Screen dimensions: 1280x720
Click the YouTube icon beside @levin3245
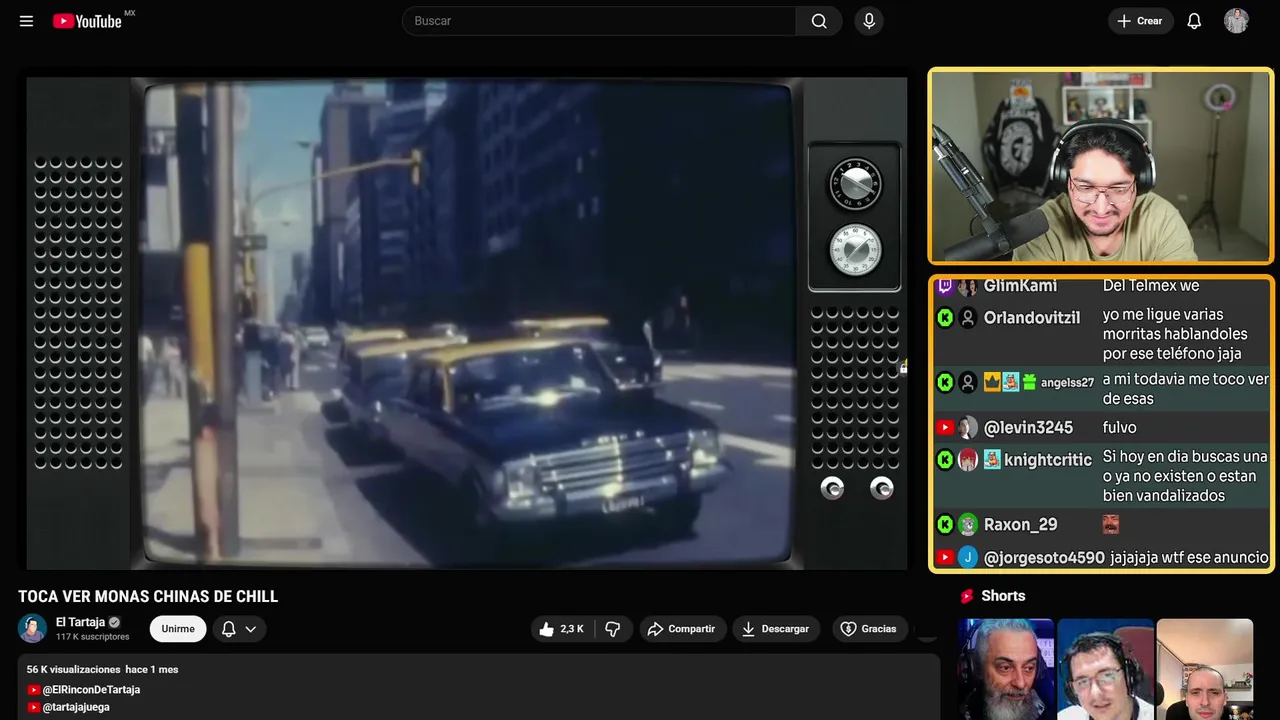point(945,428)
